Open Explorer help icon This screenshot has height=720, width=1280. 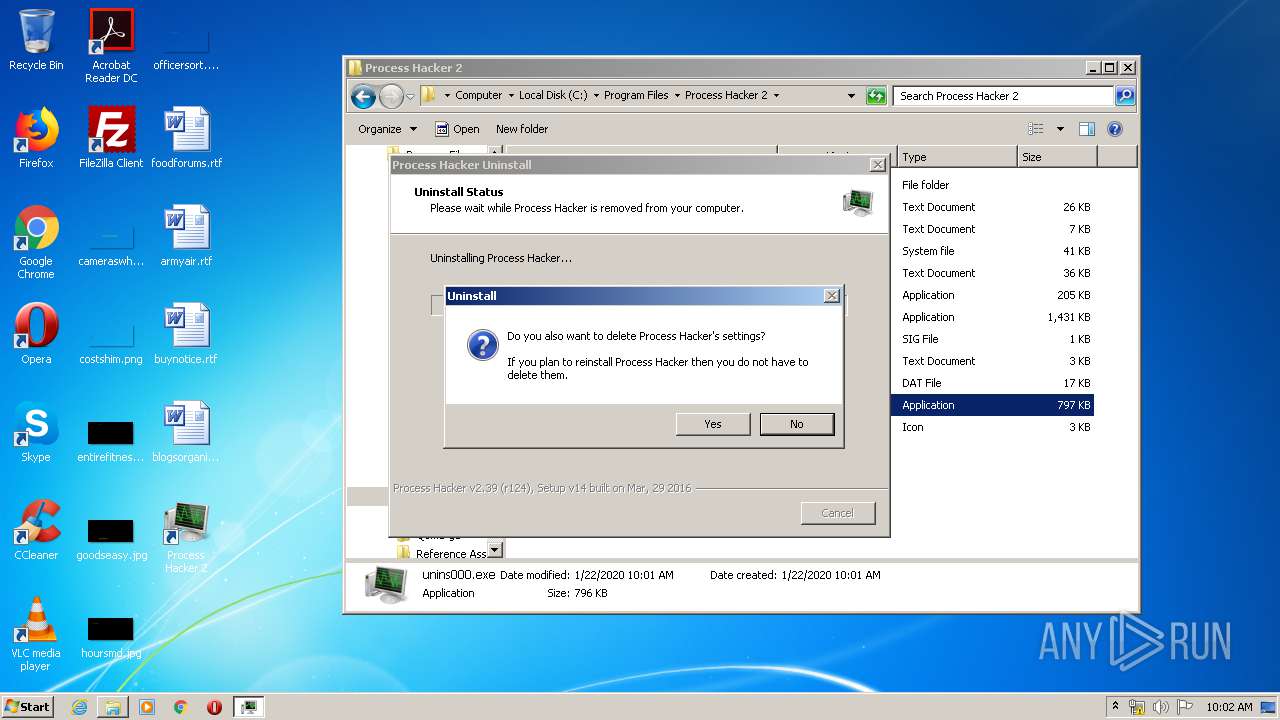pos(1115,129)
